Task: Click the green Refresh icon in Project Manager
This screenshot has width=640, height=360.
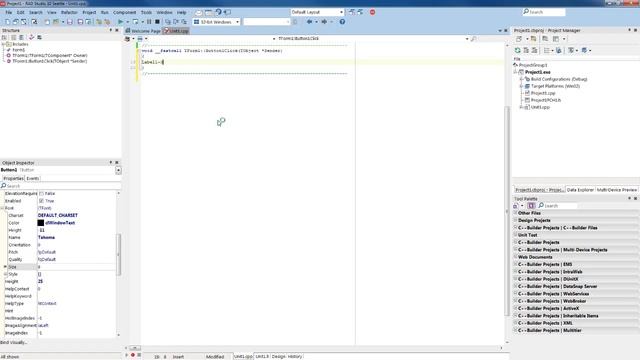Action: (518, 50)
